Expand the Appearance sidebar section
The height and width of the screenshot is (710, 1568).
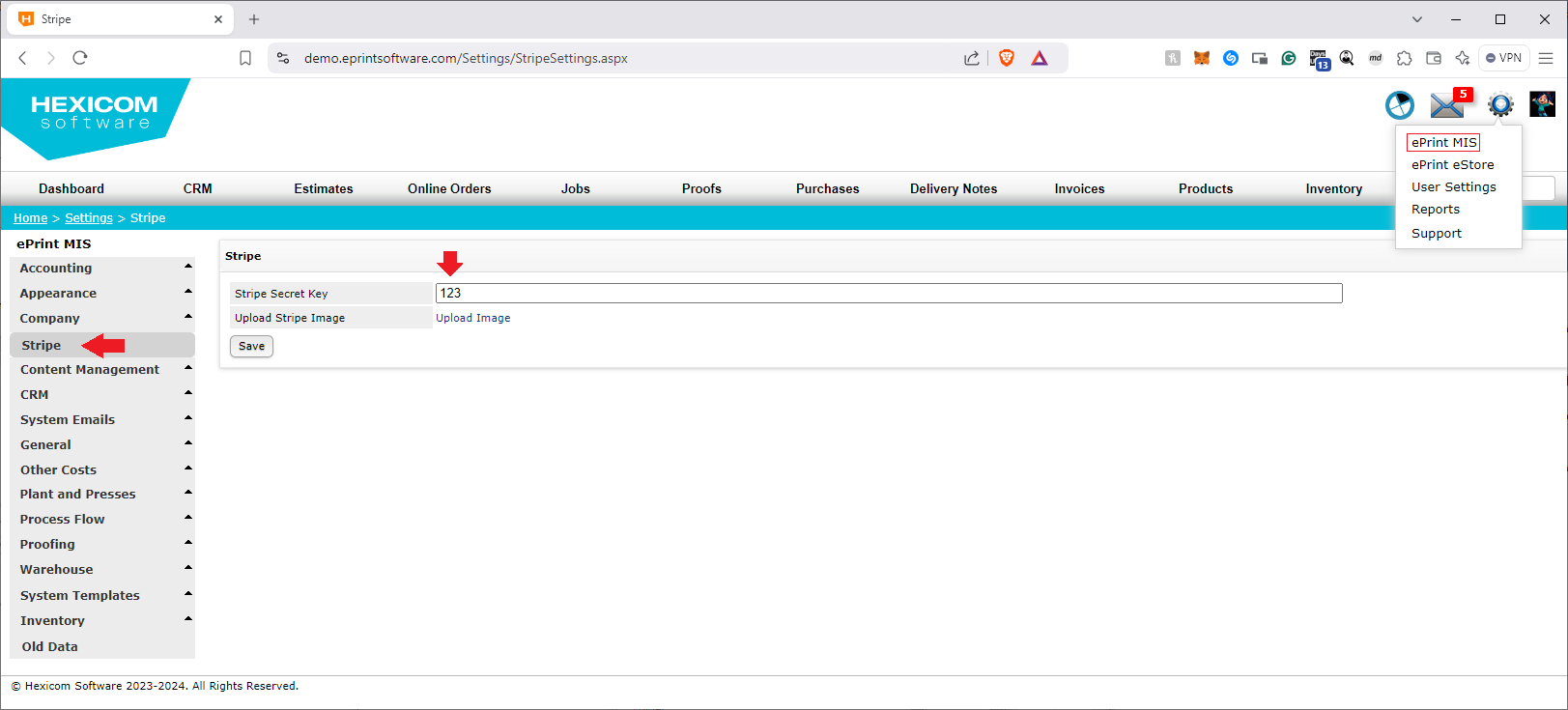point(102,293)
